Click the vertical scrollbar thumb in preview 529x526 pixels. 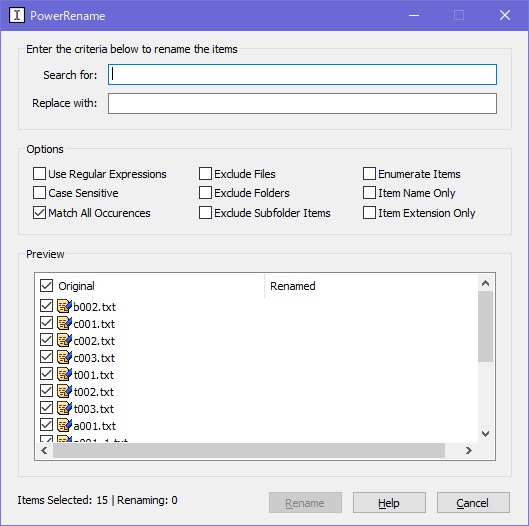485,326
